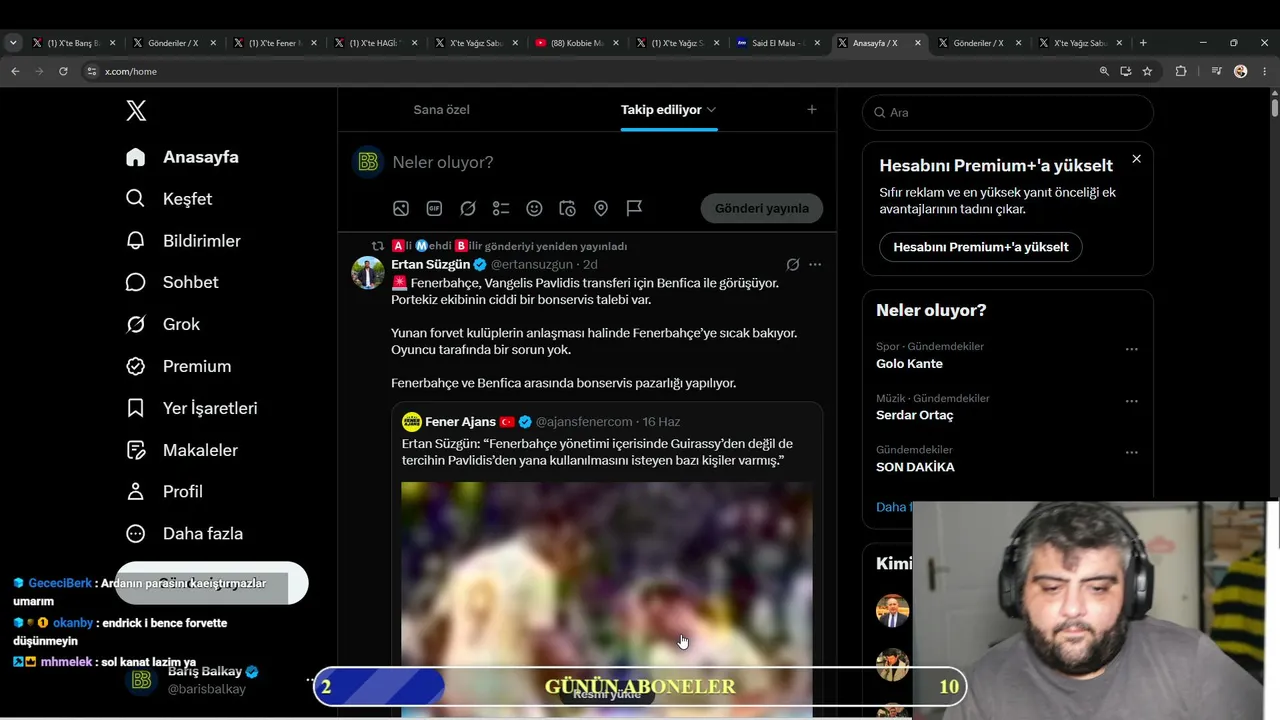This screenshot has height=720, width=1280.
Task: Open Sohbet chat messages
Action: [172, 283]
